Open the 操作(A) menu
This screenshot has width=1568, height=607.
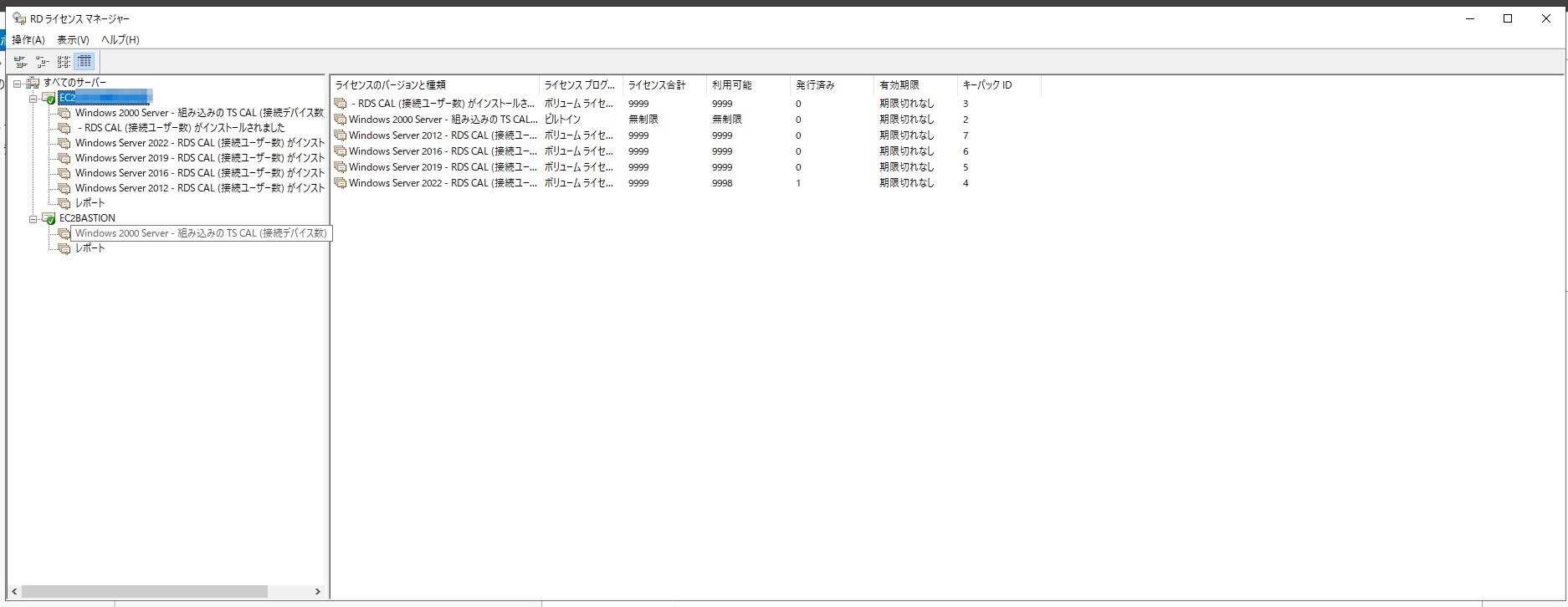(x=28, y=40)
